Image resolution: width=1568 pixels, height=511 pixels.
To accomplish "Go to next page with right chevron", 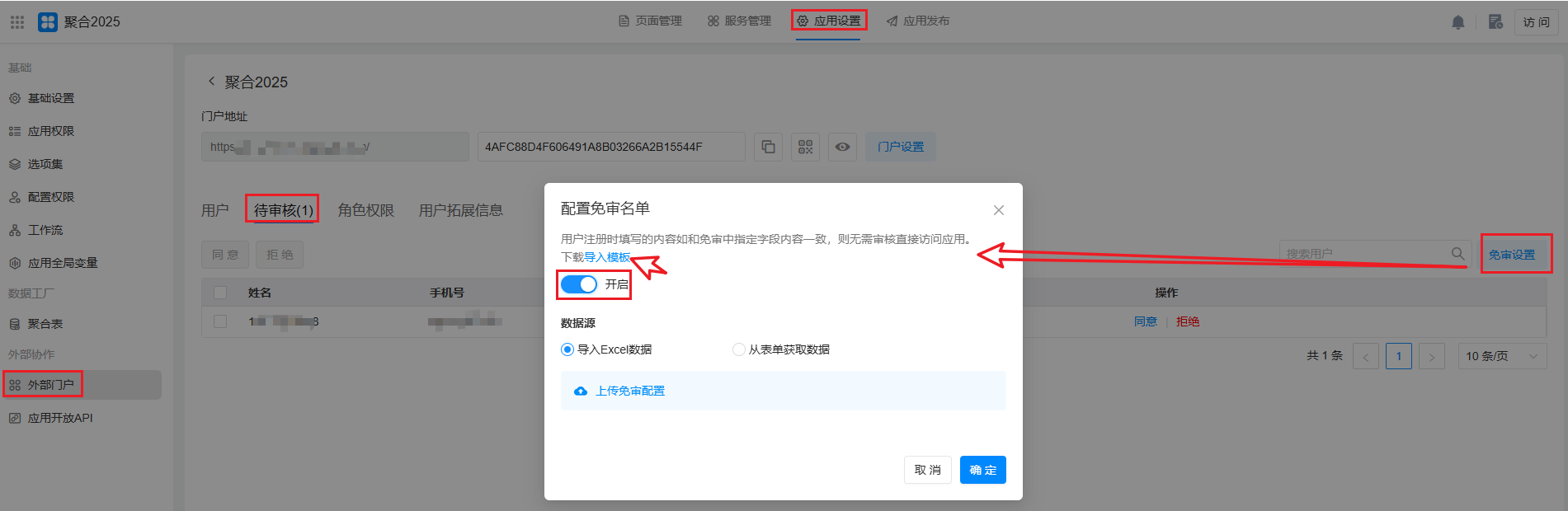I will pyautogui.click(x=1432, y=356).
